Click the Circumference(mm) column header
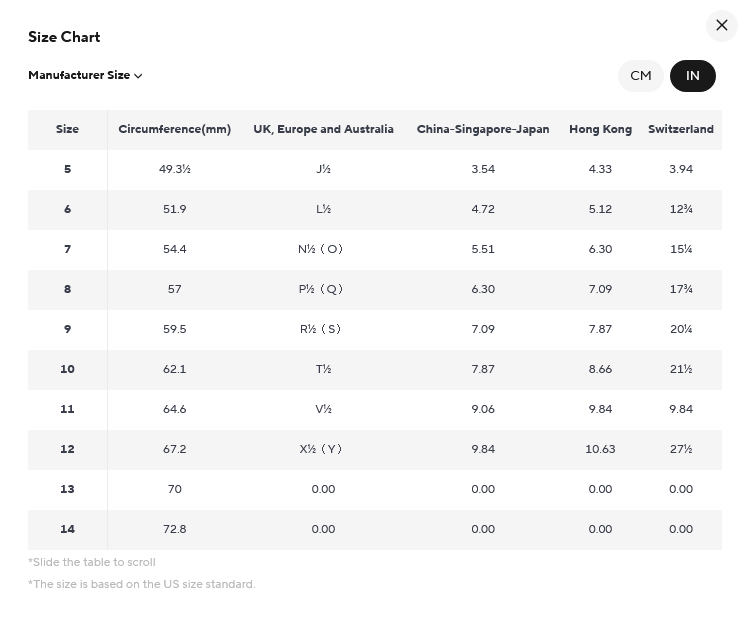This screenshot has width=750, height=618. click(175, 129)
